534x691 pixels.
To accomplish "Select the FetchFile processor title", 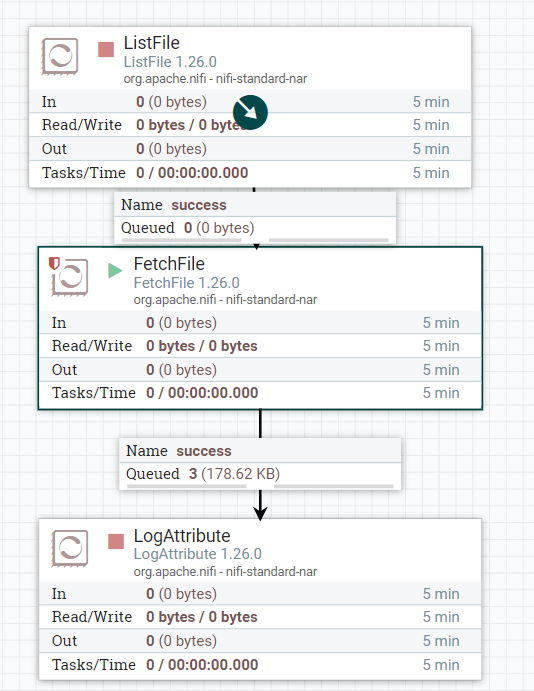I will coord(169,264).
